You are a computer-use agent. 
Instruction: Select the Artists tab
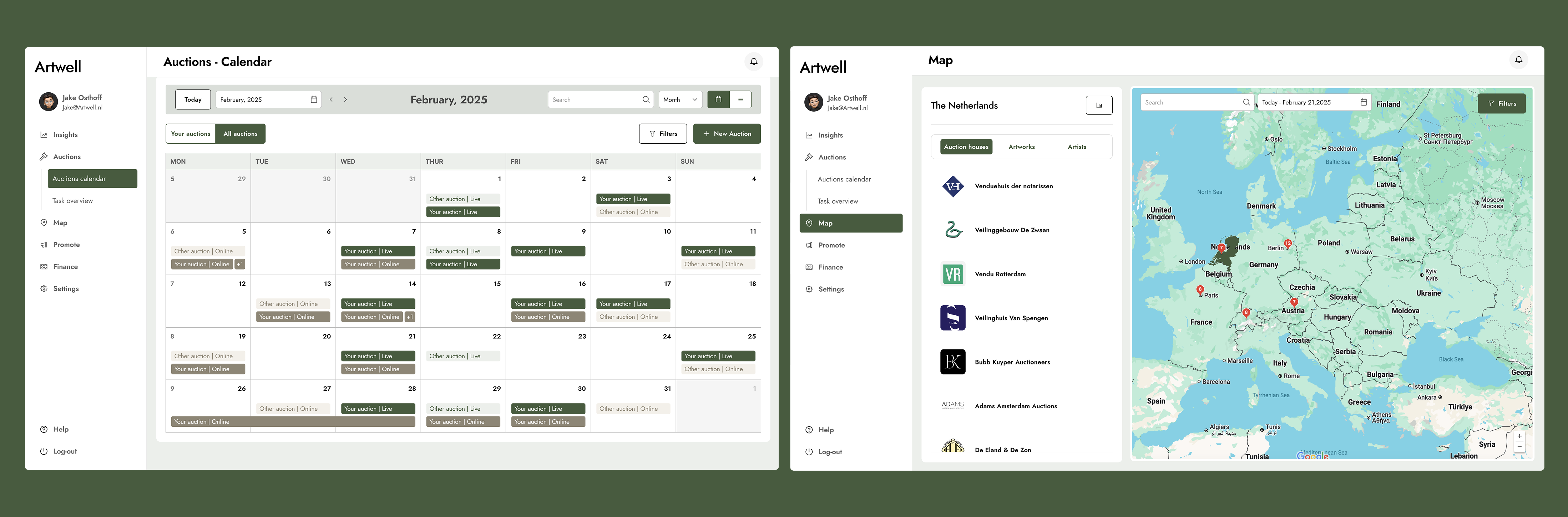1076,147
